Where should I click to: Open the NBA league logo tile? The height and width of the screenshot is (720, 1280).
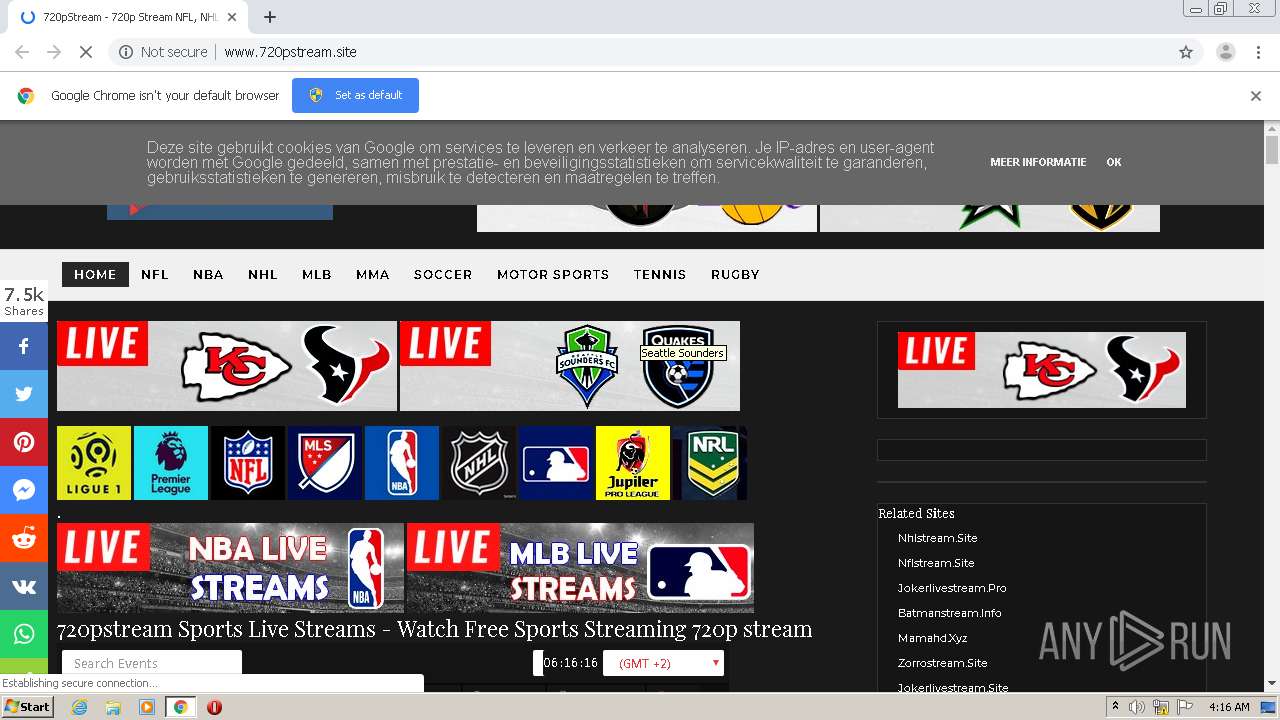point(402,463)
